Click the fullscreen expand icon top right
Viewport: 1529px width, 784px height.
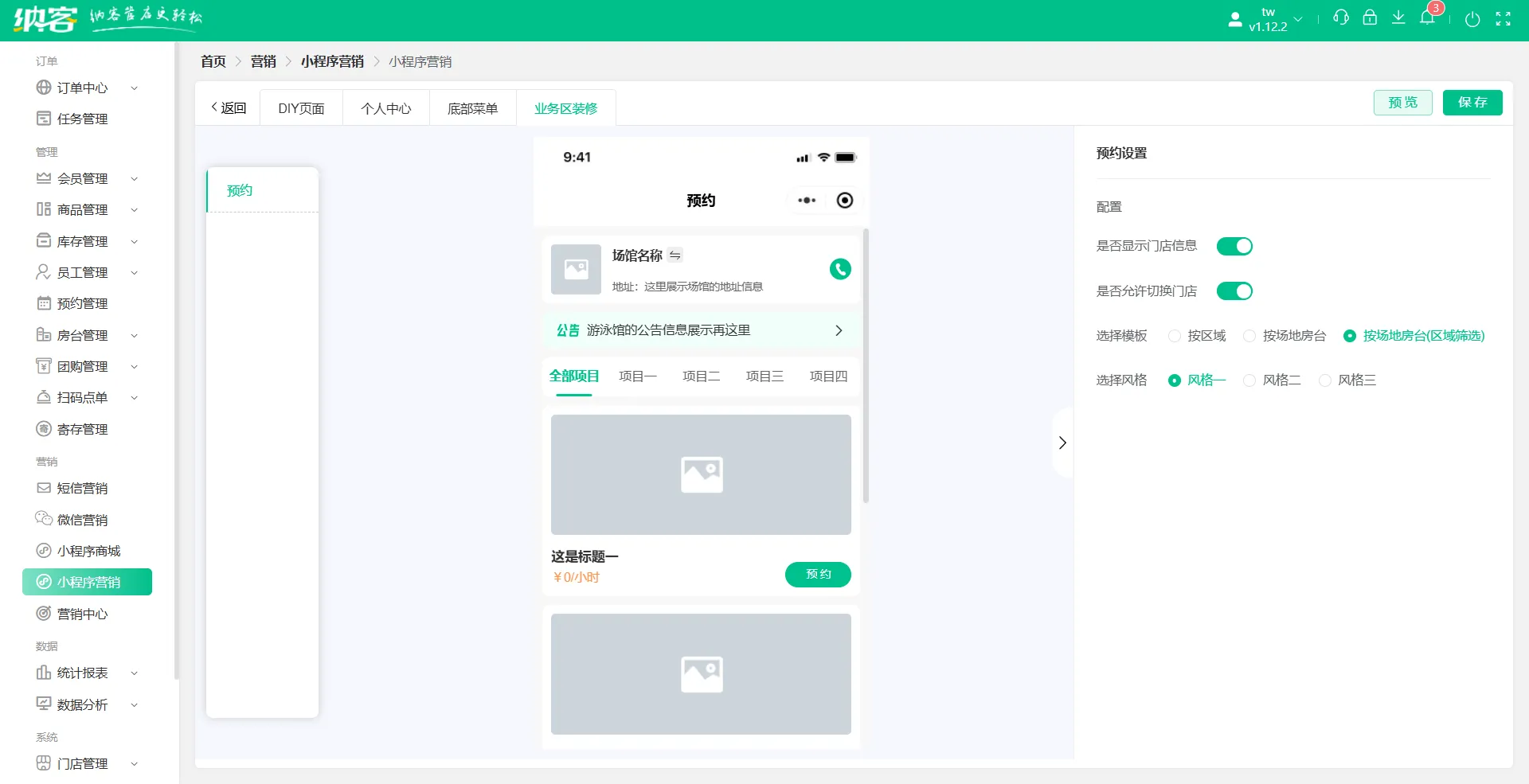pos(1504,18)
